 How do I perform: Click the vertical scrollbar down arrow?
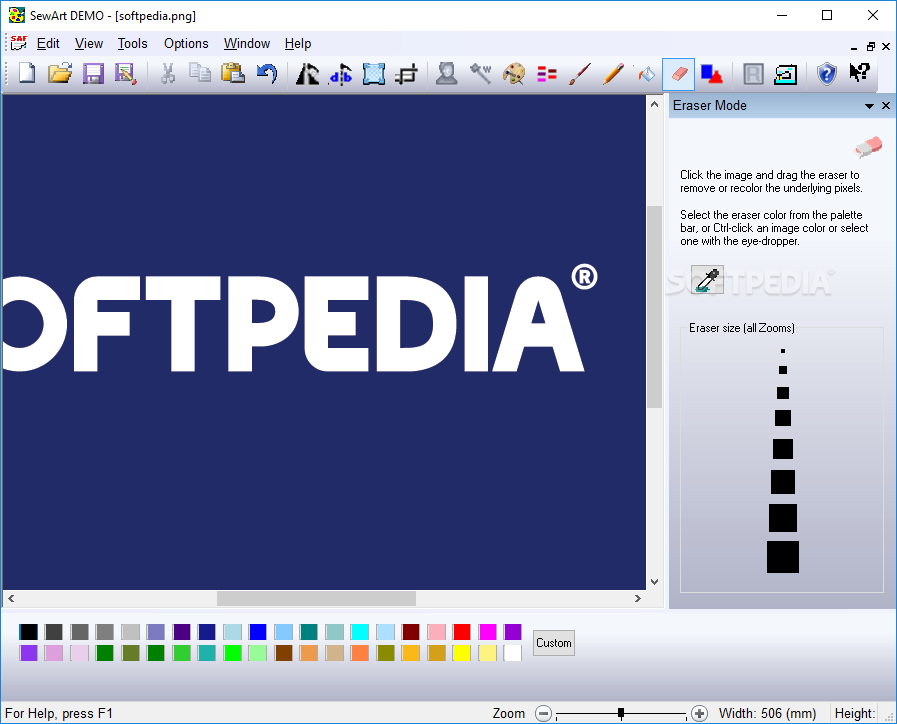(654, 582)
